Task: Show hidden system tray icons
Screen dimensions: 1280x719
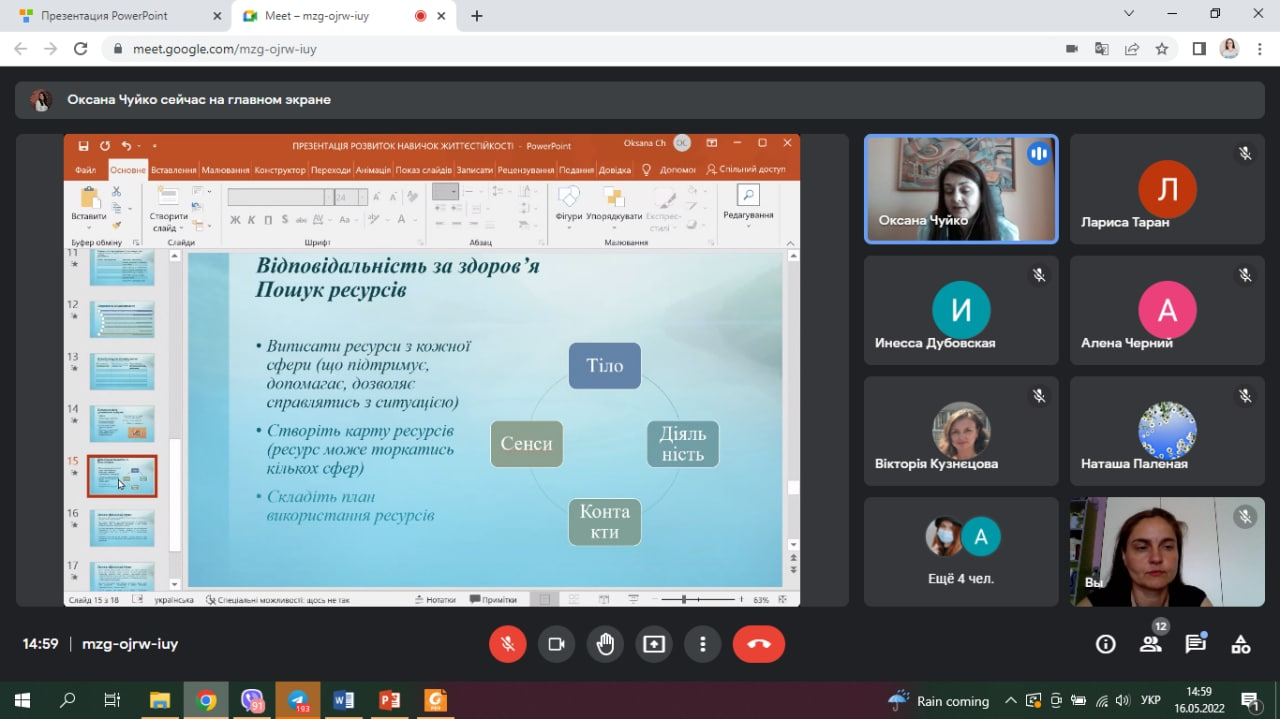Action: [1010, 700]
